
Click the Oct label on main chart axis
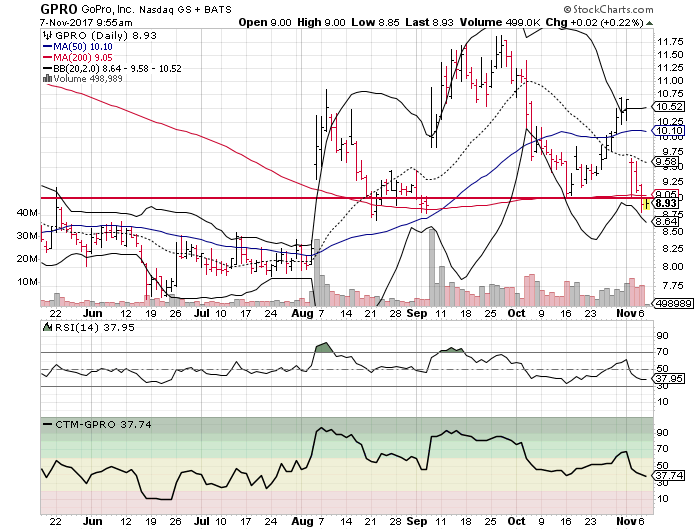point(517,313)
